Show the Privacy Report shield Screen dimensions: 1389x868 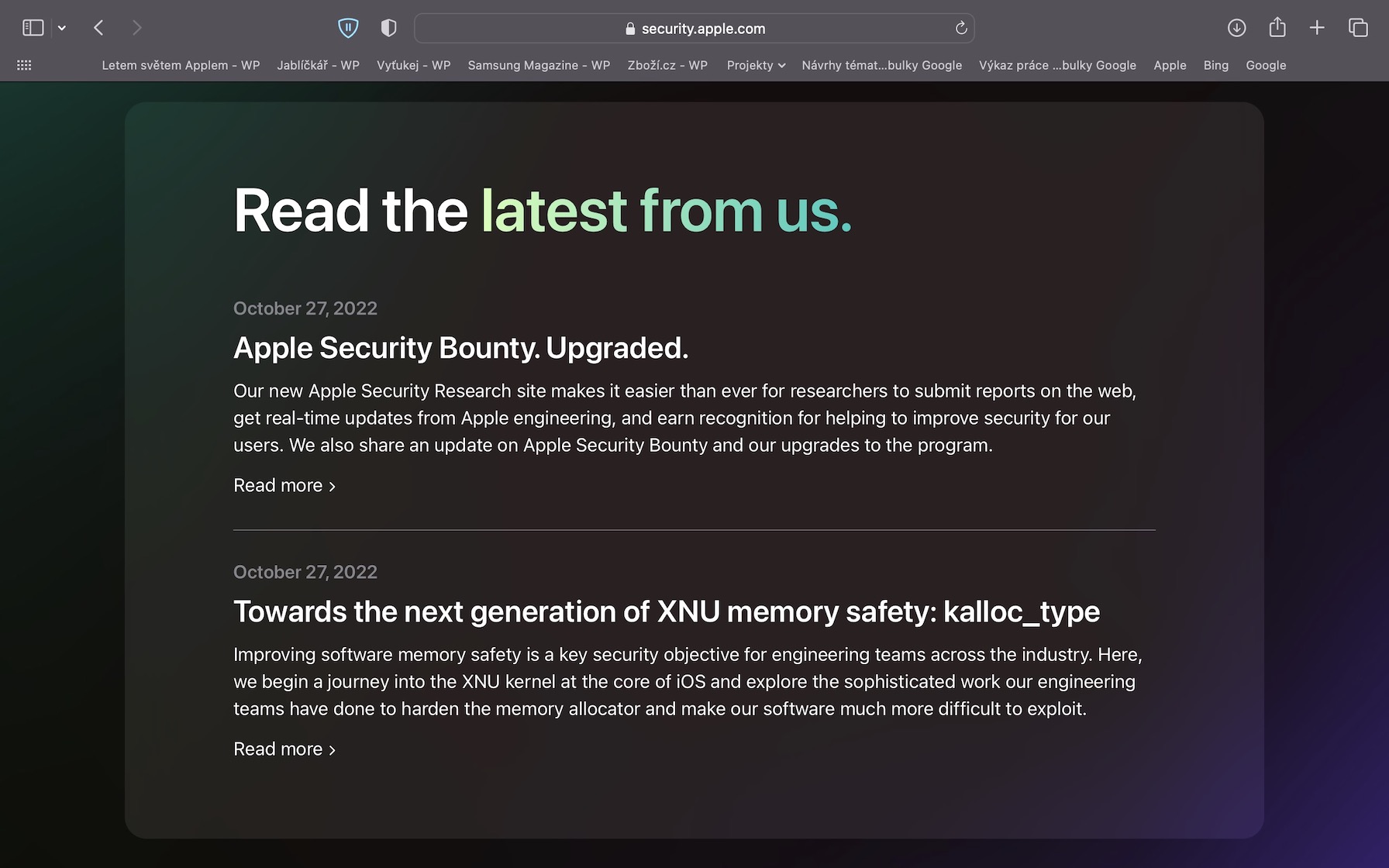tap(389, 28)
